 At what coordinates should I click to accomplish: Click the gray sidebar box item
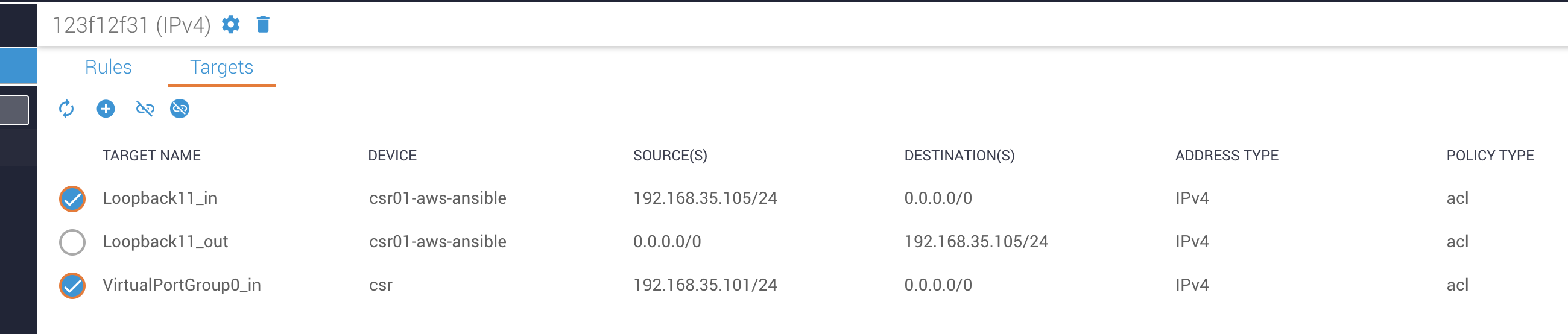click(14, 110)
